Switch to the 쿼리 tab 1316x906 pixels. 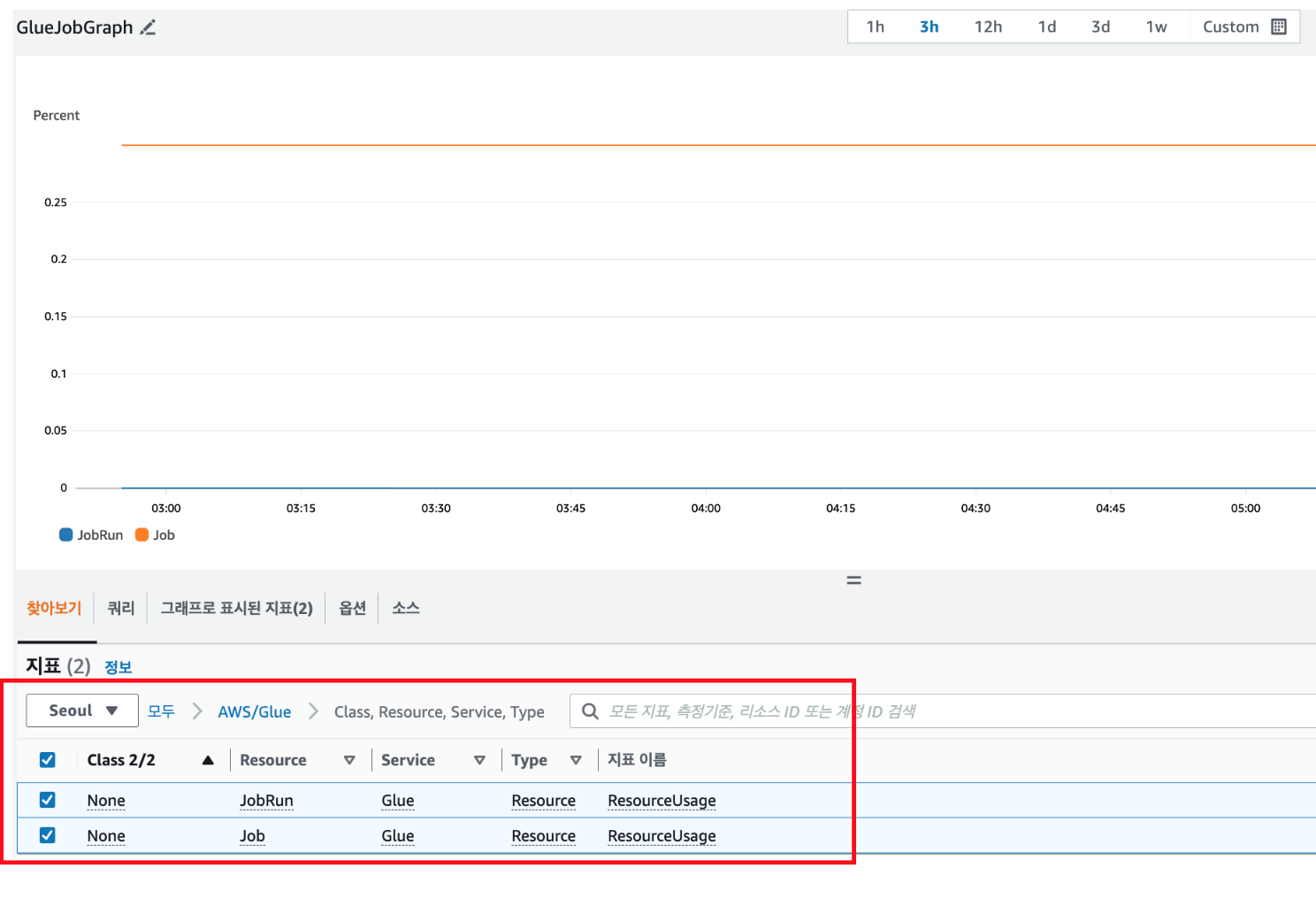pos(120,608)
